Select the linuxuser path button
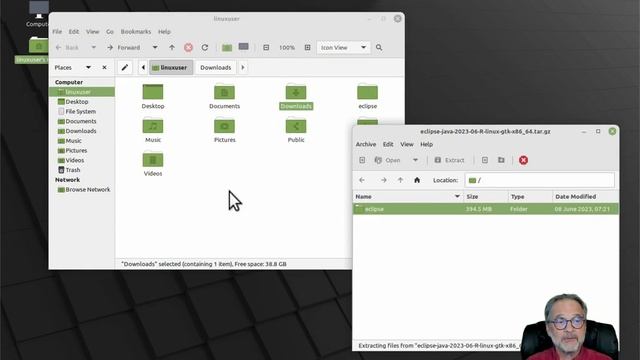The width and height of the screenshot is (640, 360). pos(171,67)
